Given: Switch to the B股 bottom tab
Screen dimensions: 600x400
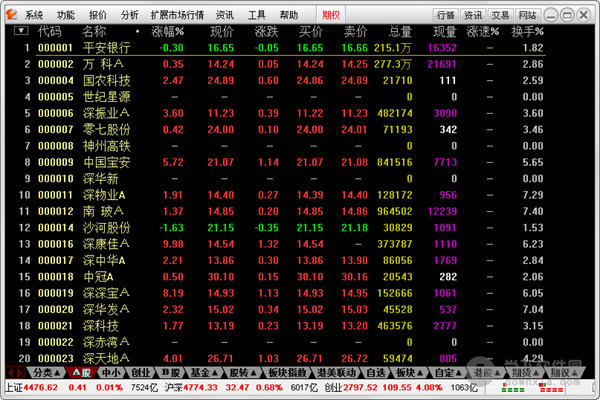Looking at the screenshot, I should coord(171,372).
